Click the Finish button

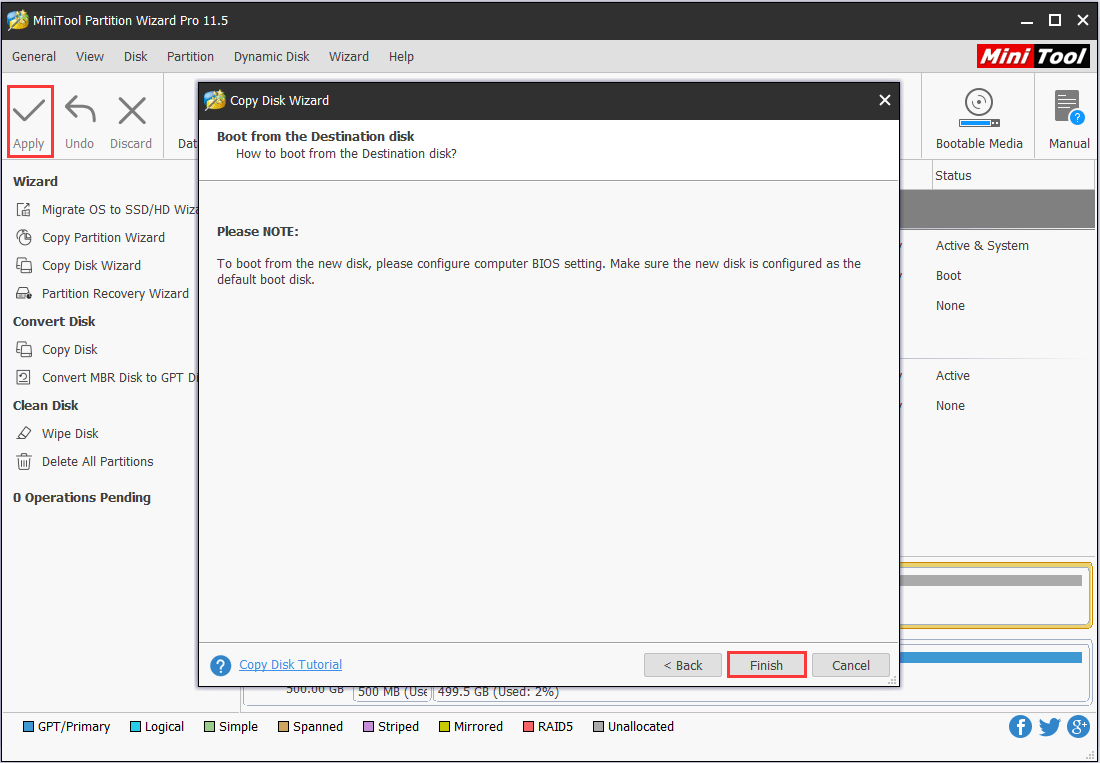(766, 664)
